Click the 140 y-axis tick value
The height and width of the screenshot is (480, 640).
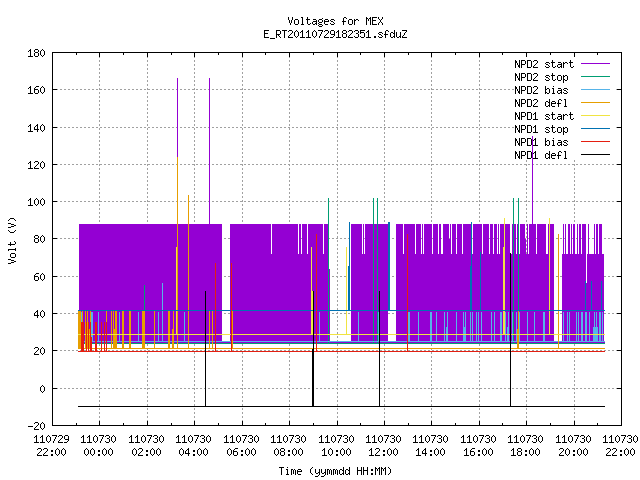(36, 128)
